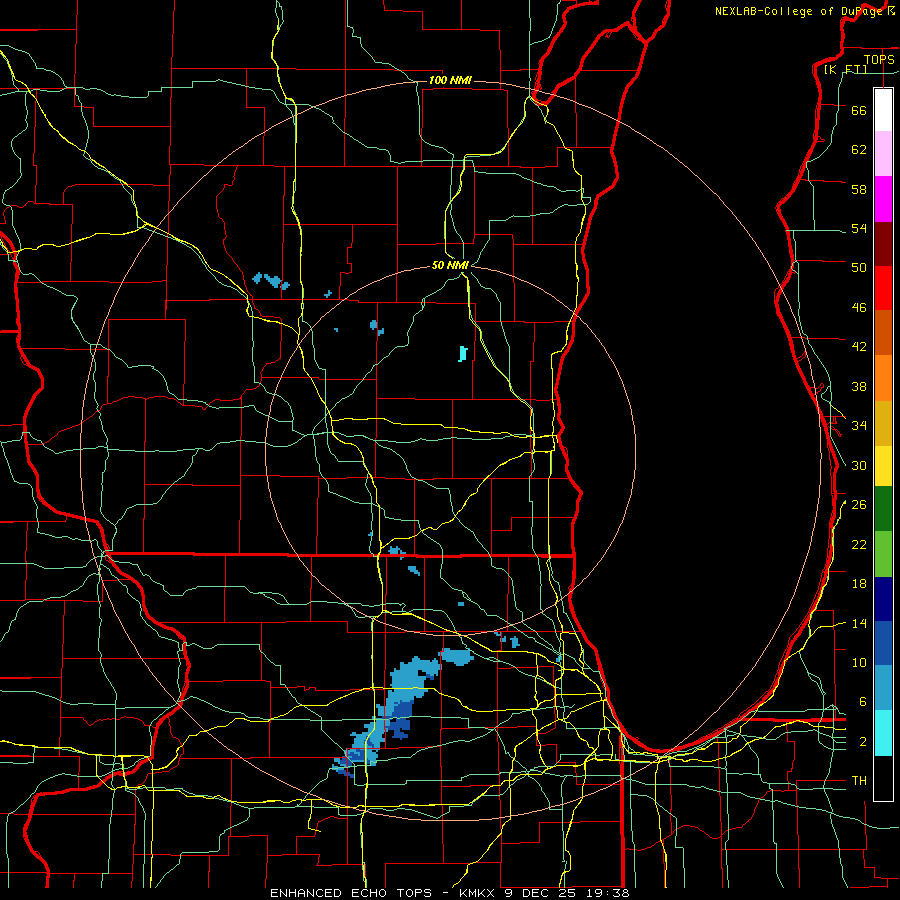The height and width of the screenshot is (900, 900).
Task: Click the light pink legend swatch
Action: 883,153
